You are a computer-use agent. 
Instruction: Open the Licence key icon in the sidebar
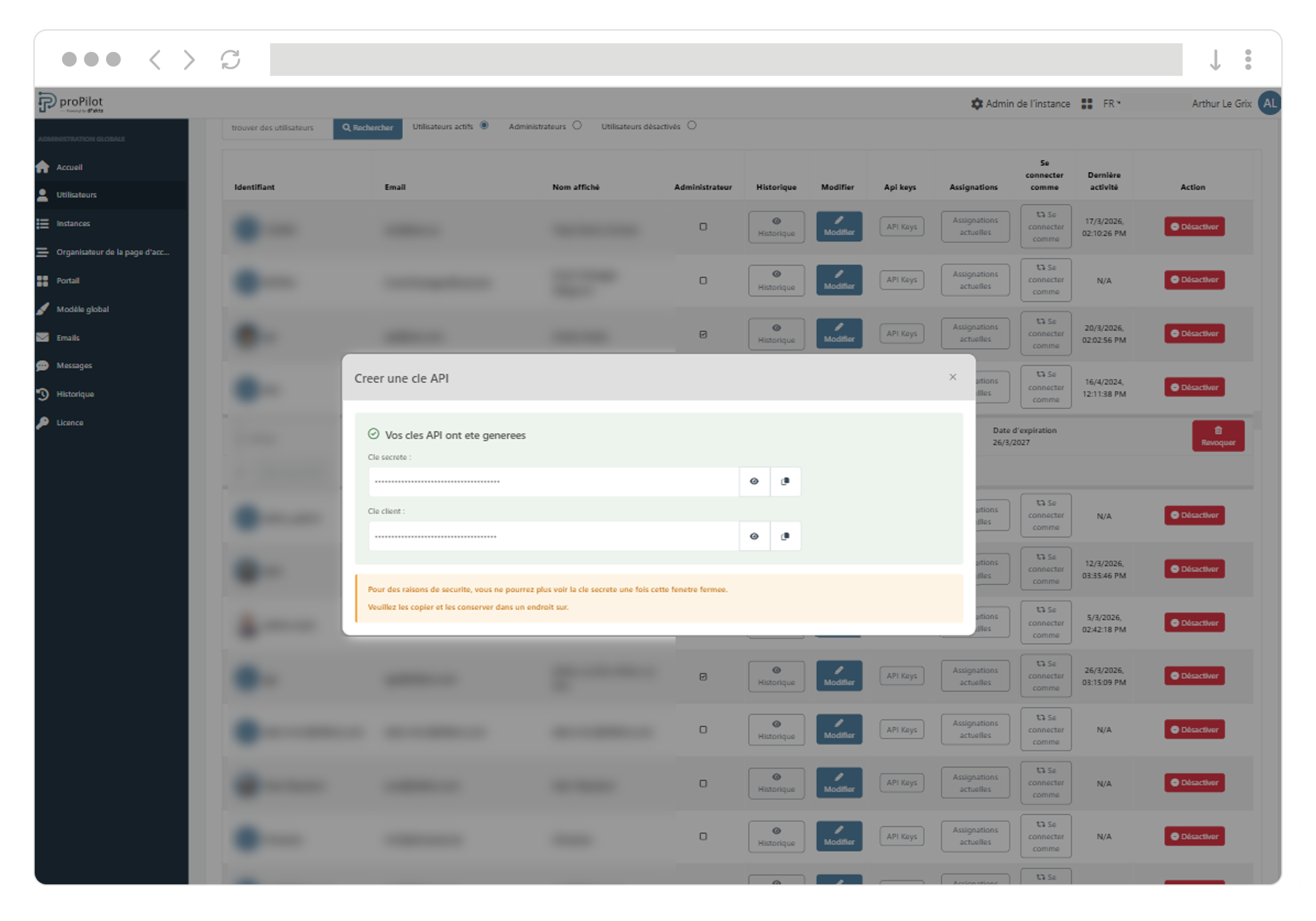[x=43, y=422]
